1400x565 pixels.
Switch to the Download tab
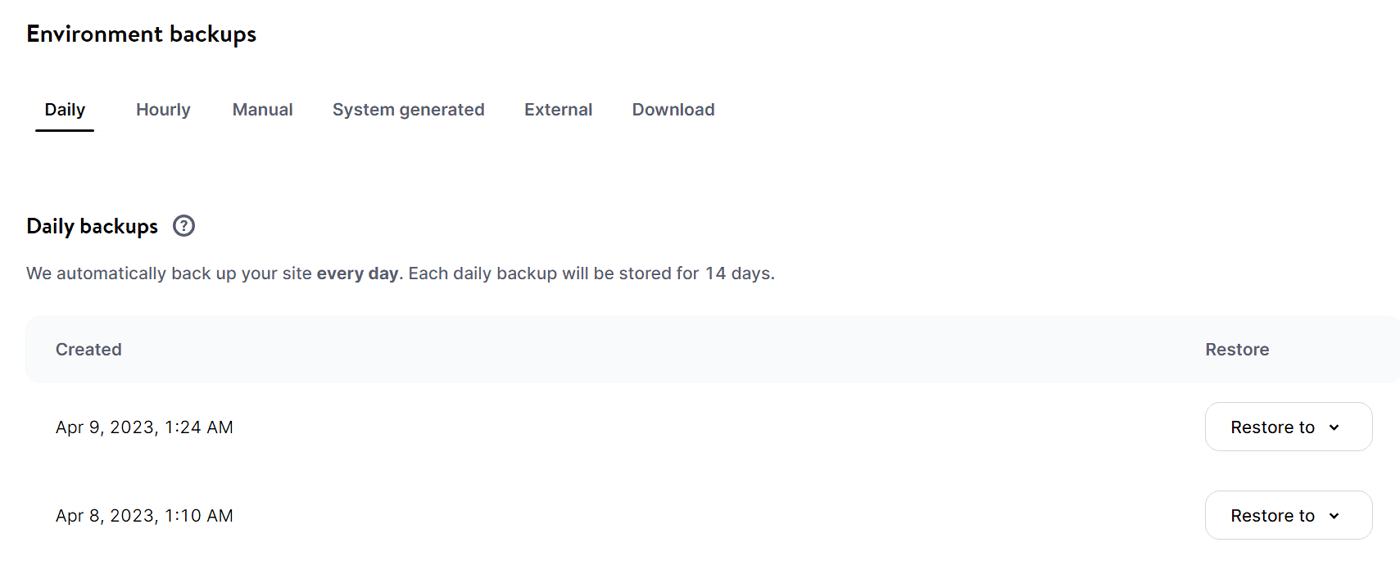673,110
